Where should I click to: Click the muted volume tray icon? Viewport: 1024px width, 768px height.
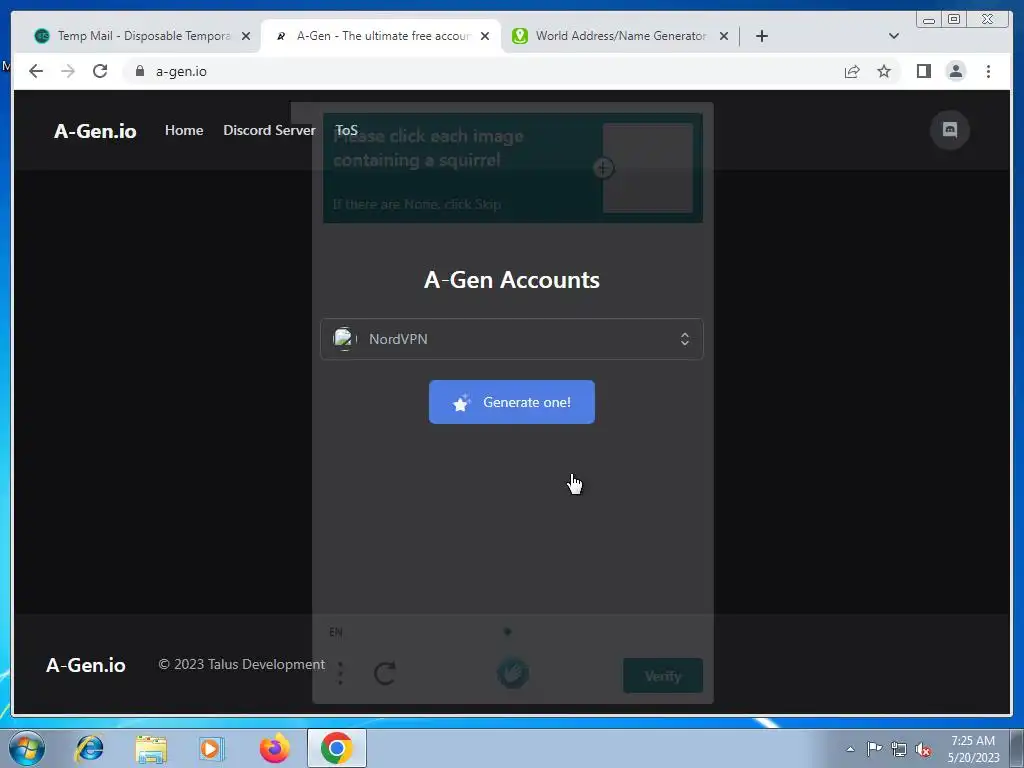click(x=923, y=749)
